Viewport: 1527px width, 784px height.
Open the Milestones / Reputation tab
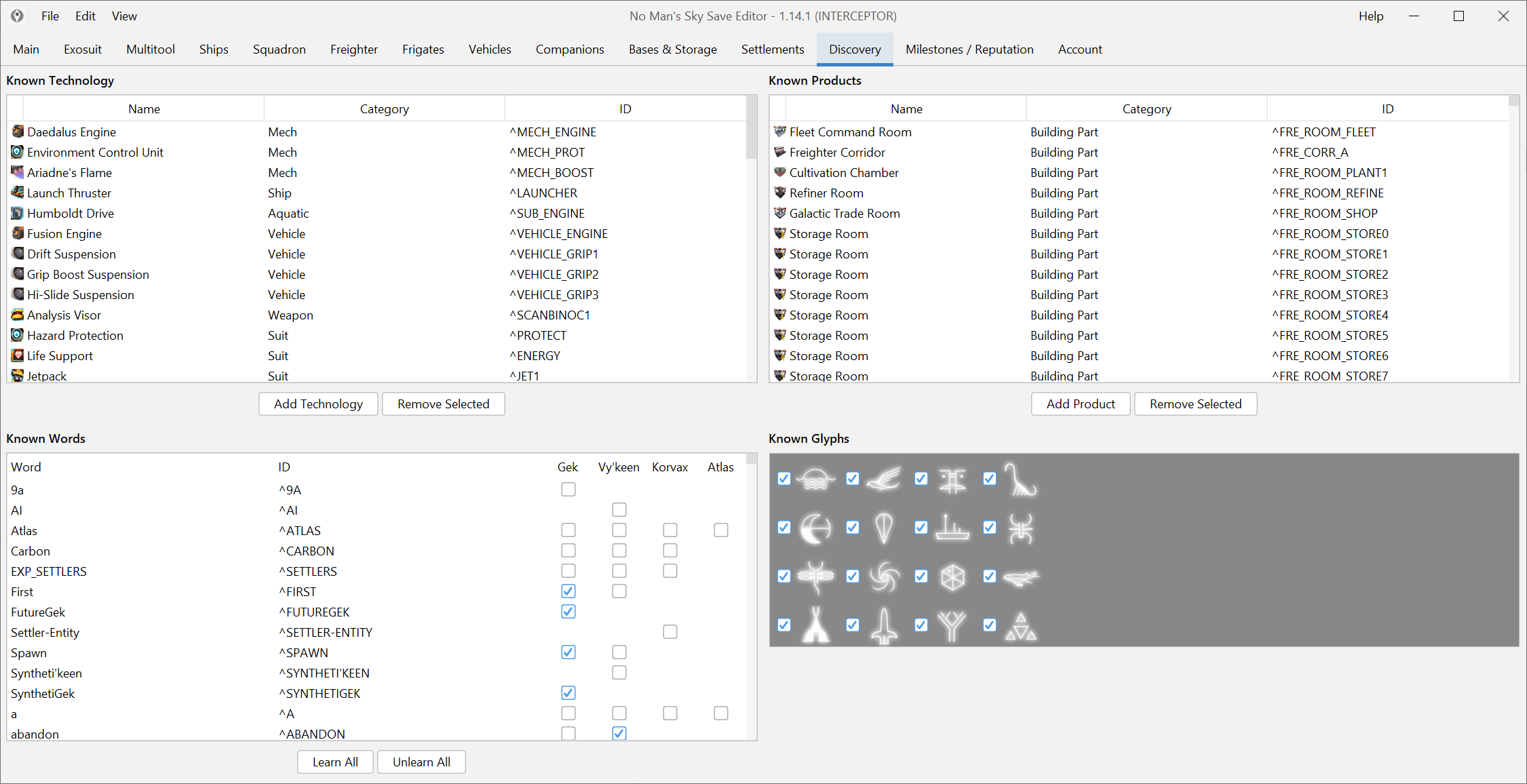coord(969,50)
